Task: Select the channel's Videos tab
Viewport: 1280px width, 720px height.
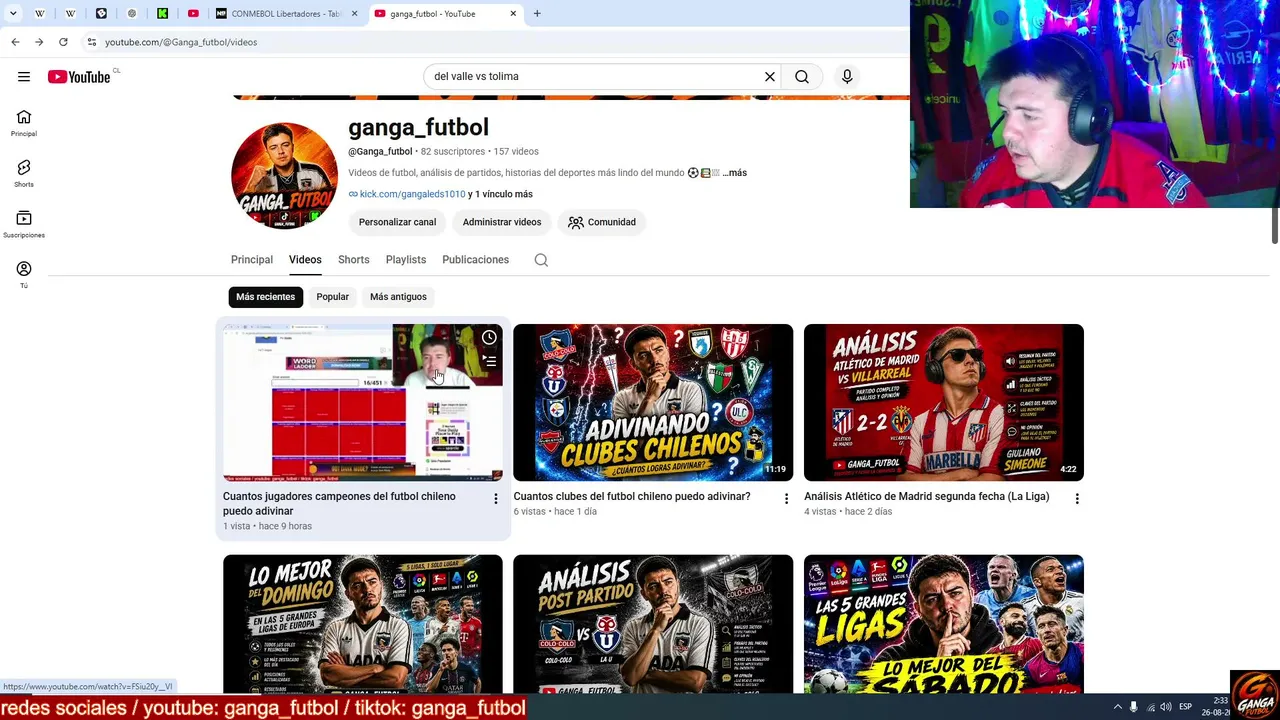Action: (x=305, y=260)
